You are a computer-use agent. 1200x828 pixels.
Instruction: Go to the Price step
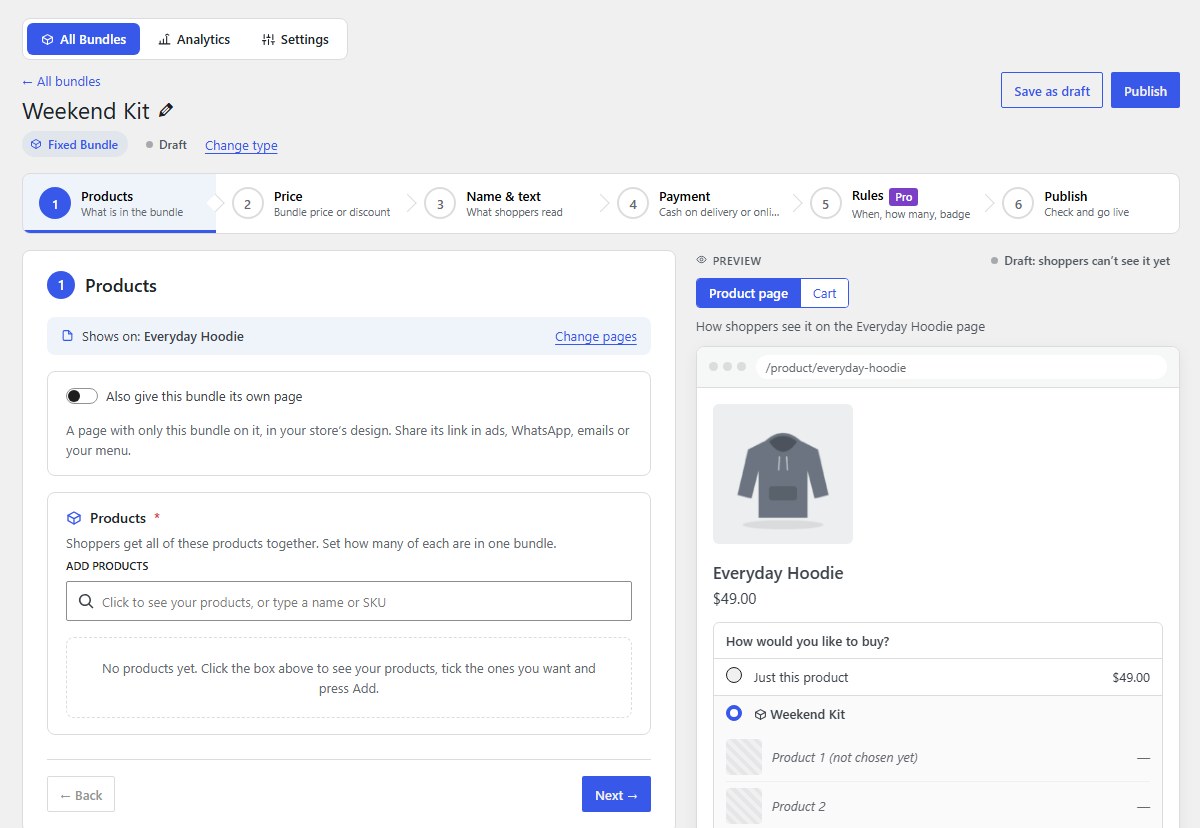[x=312, y=204]
